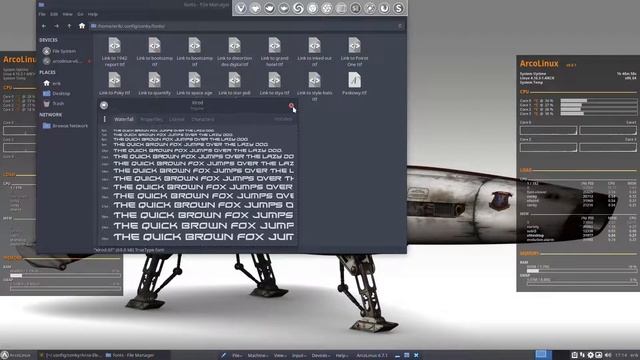Viewport: 640px width, 360px height.
Task: Switch to the terminal task in taskbar
Action: coord(69,355)
